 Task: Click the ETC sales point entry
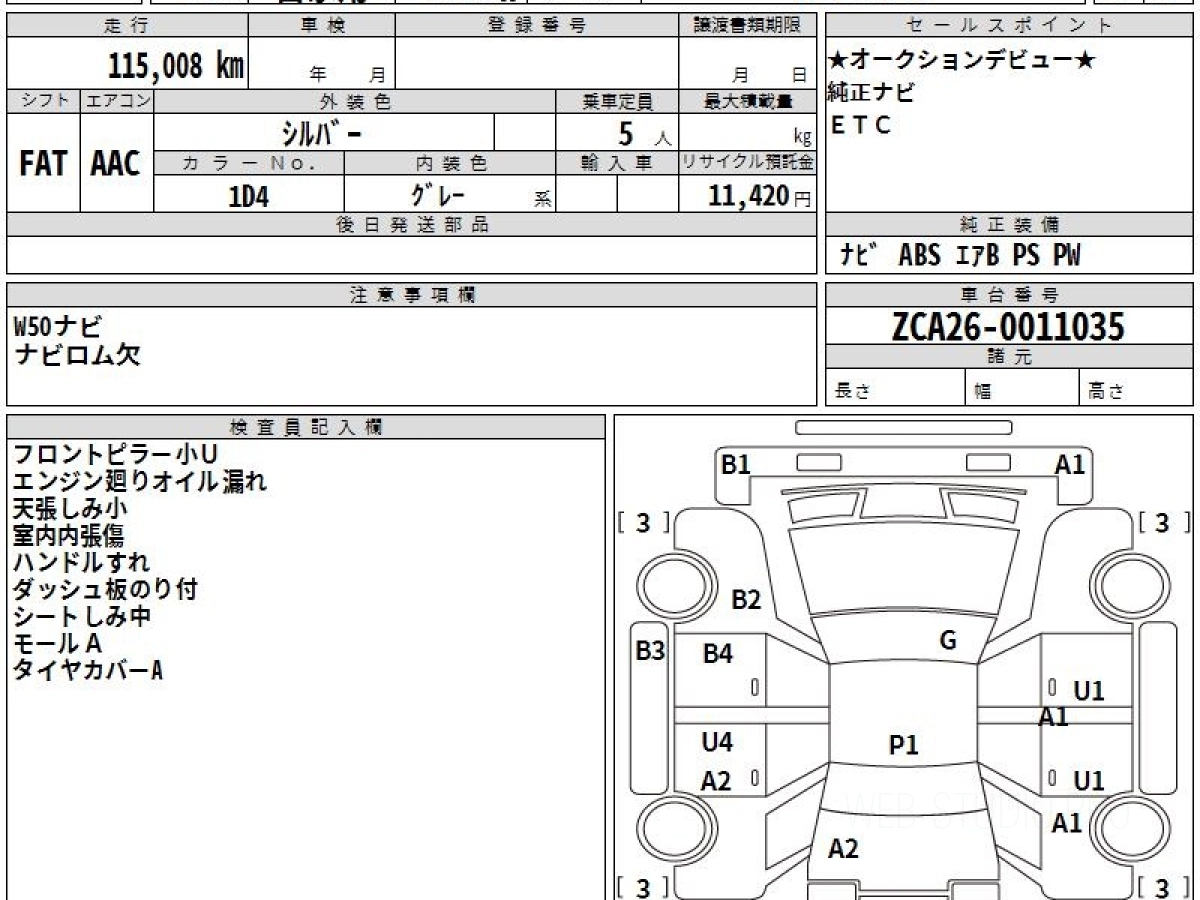click(x=860, y=126)
